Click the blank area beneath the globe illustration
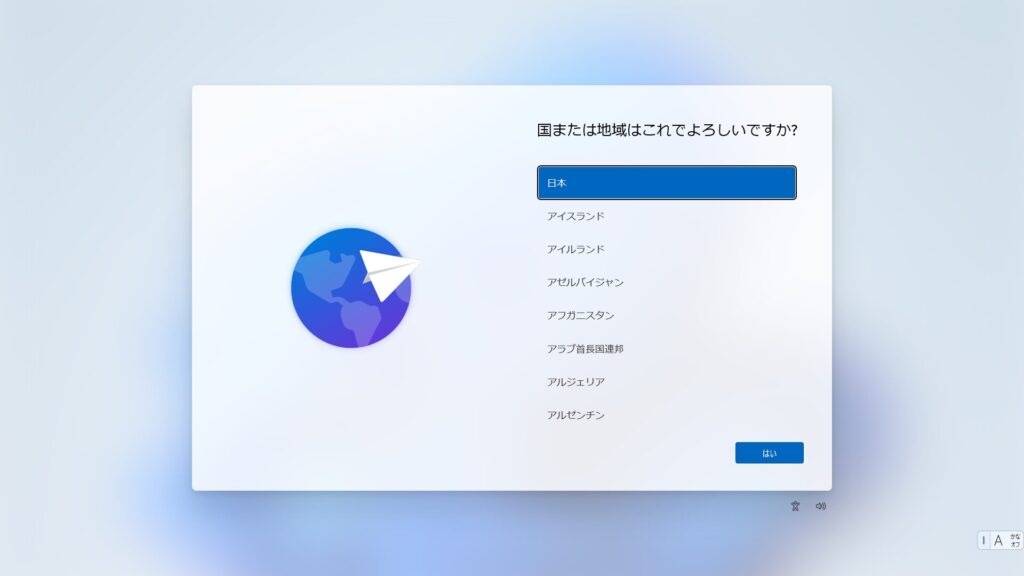1024x576 pixels. (x=351, y=418)
